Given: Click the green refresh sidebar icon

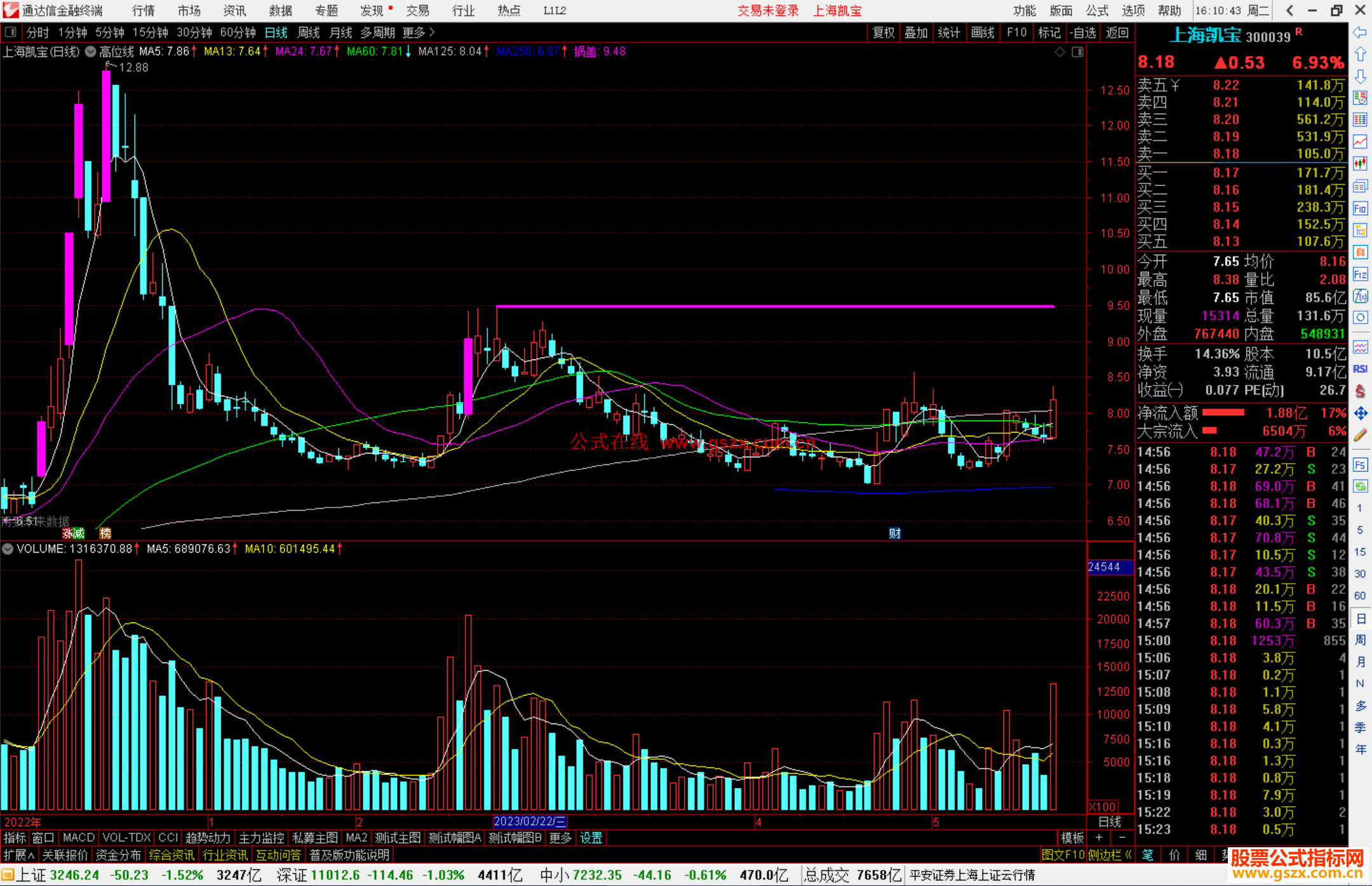Looking at the screenshot, I should click(1360, 487).
